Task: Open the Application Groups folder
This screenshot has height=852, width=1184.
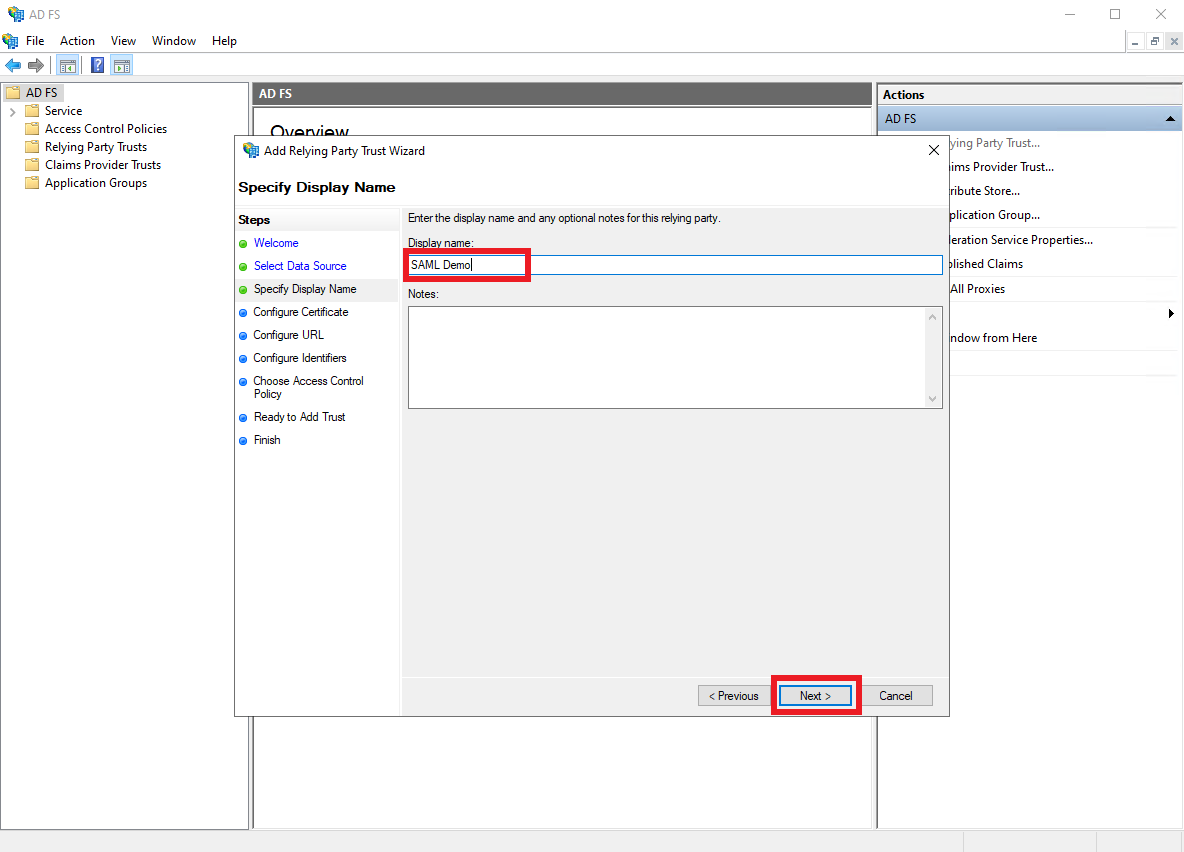Action: coord(95,183)
